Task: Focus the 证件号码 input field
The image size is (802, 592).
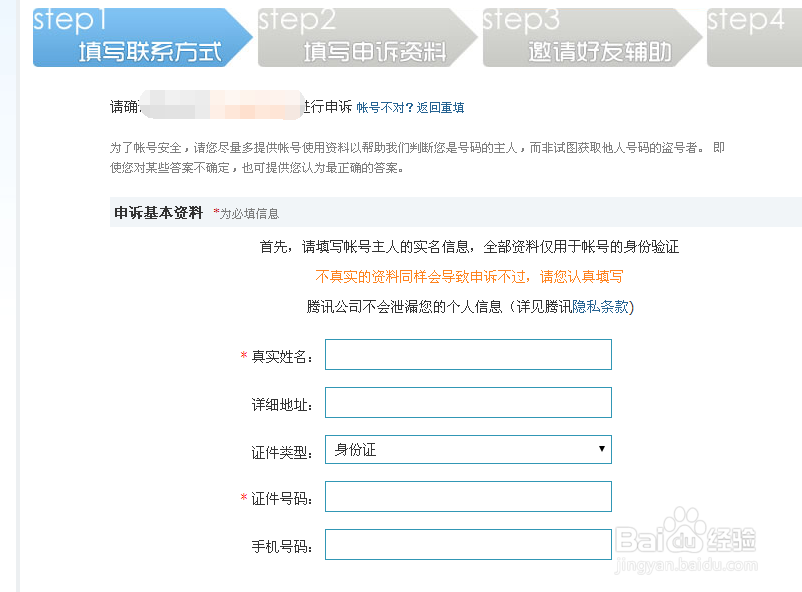Action: point(468,496)
